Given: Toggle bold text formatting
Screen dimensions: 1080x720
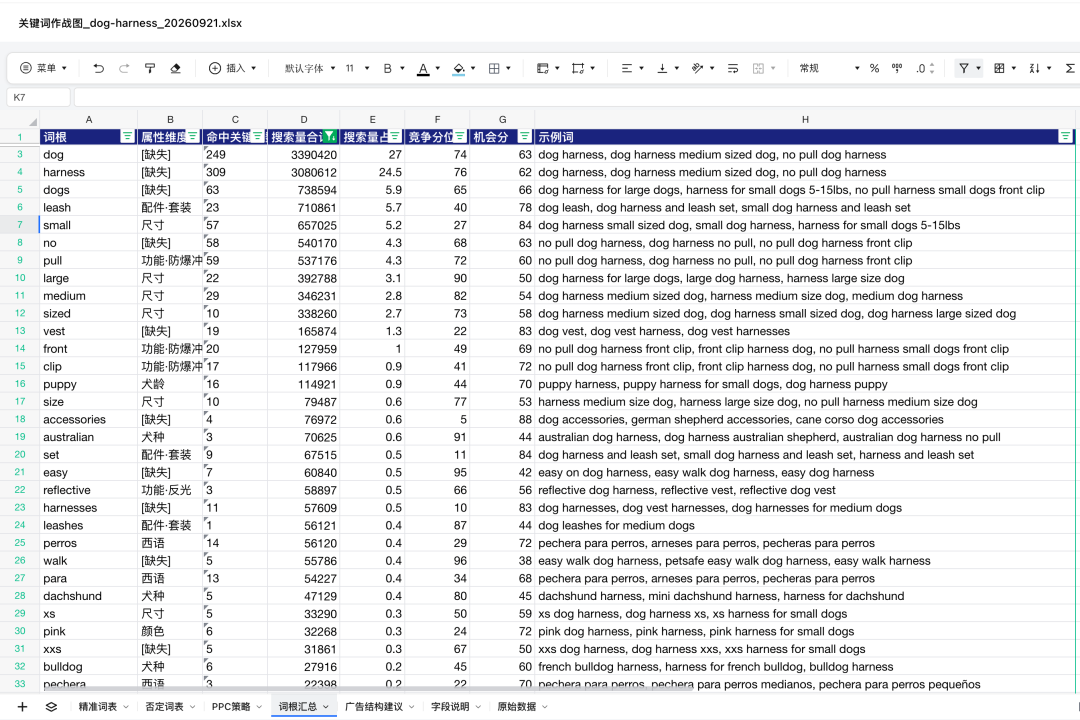Looking at the screenshot, I should 388,68.
